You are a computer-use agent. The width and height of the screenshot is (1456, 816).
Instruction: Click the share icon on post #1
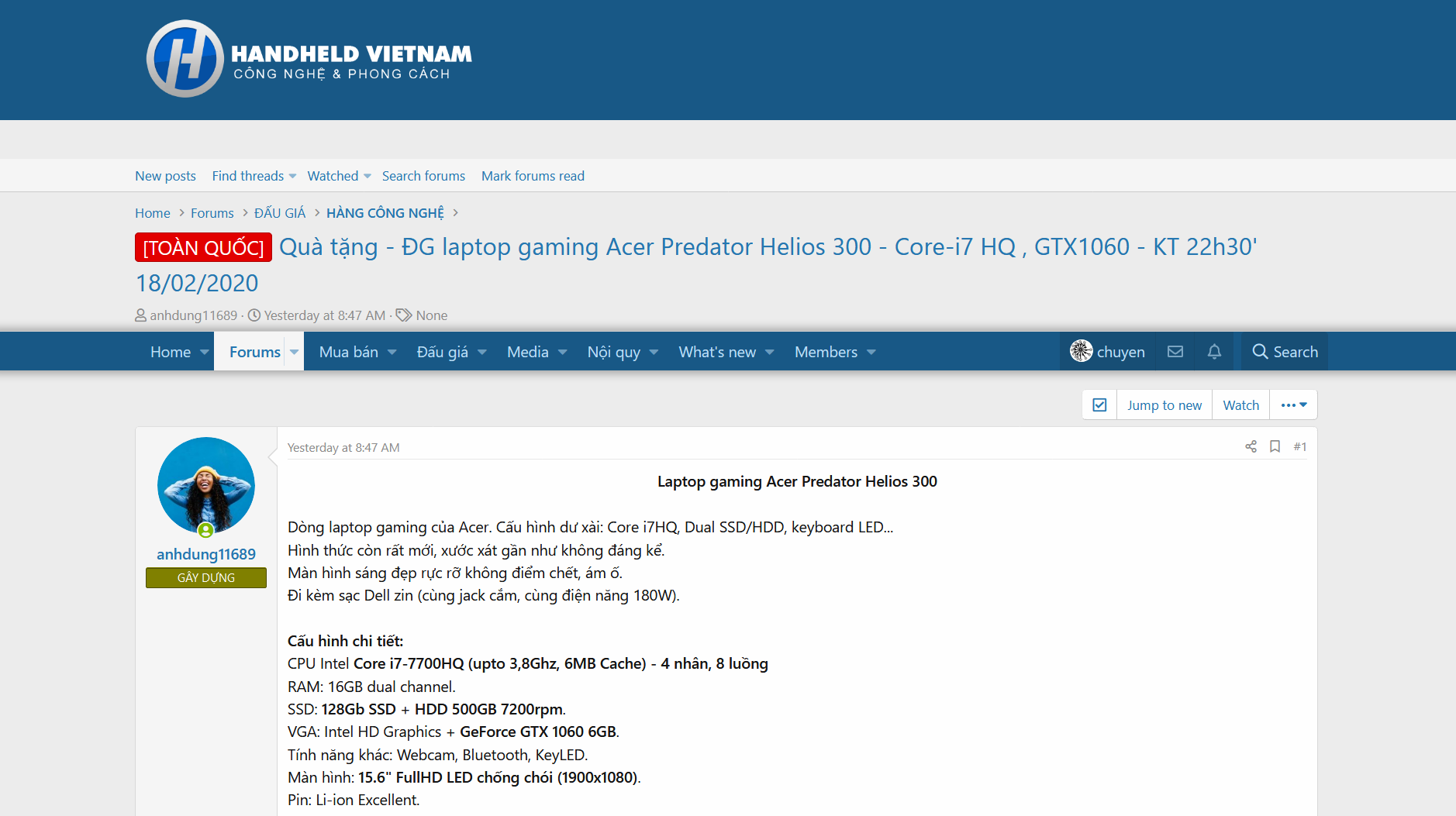[1251, 446]
